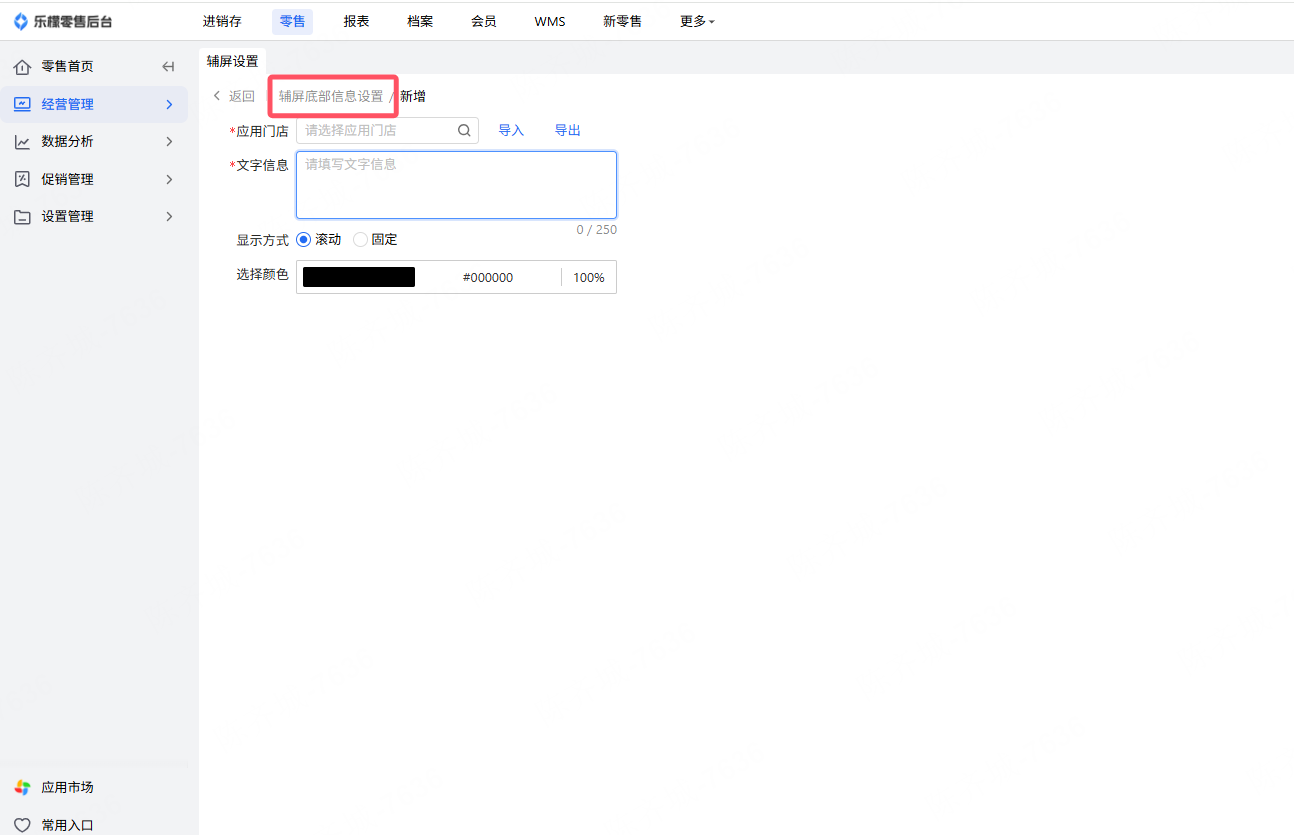
Task: Open the 新零售 top menu
Action: [x=623, y=21]
